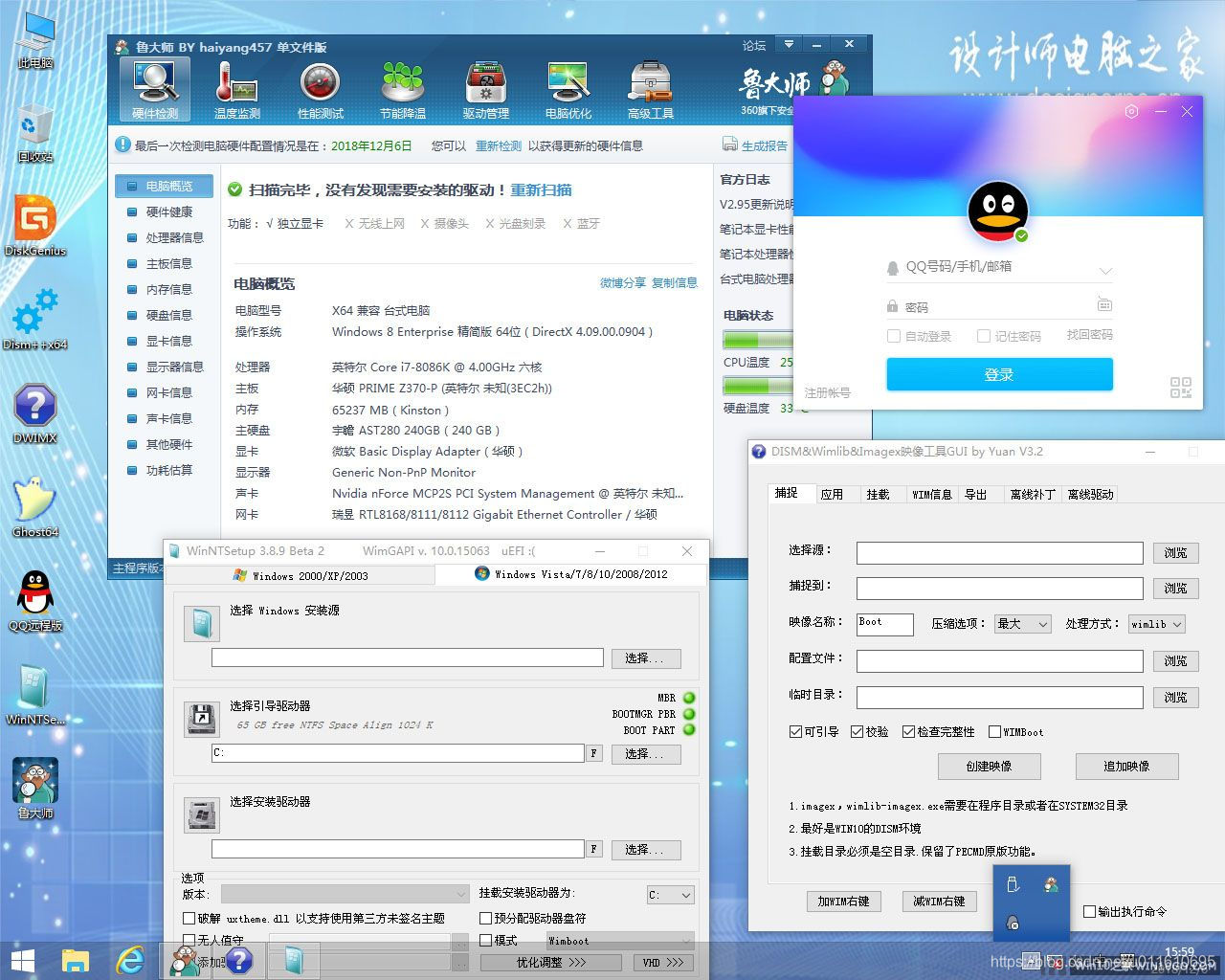Launch 鲁大师 desktop icon
The height and width of the screenshot is (980, 1225).
click(x=35, y=789)
